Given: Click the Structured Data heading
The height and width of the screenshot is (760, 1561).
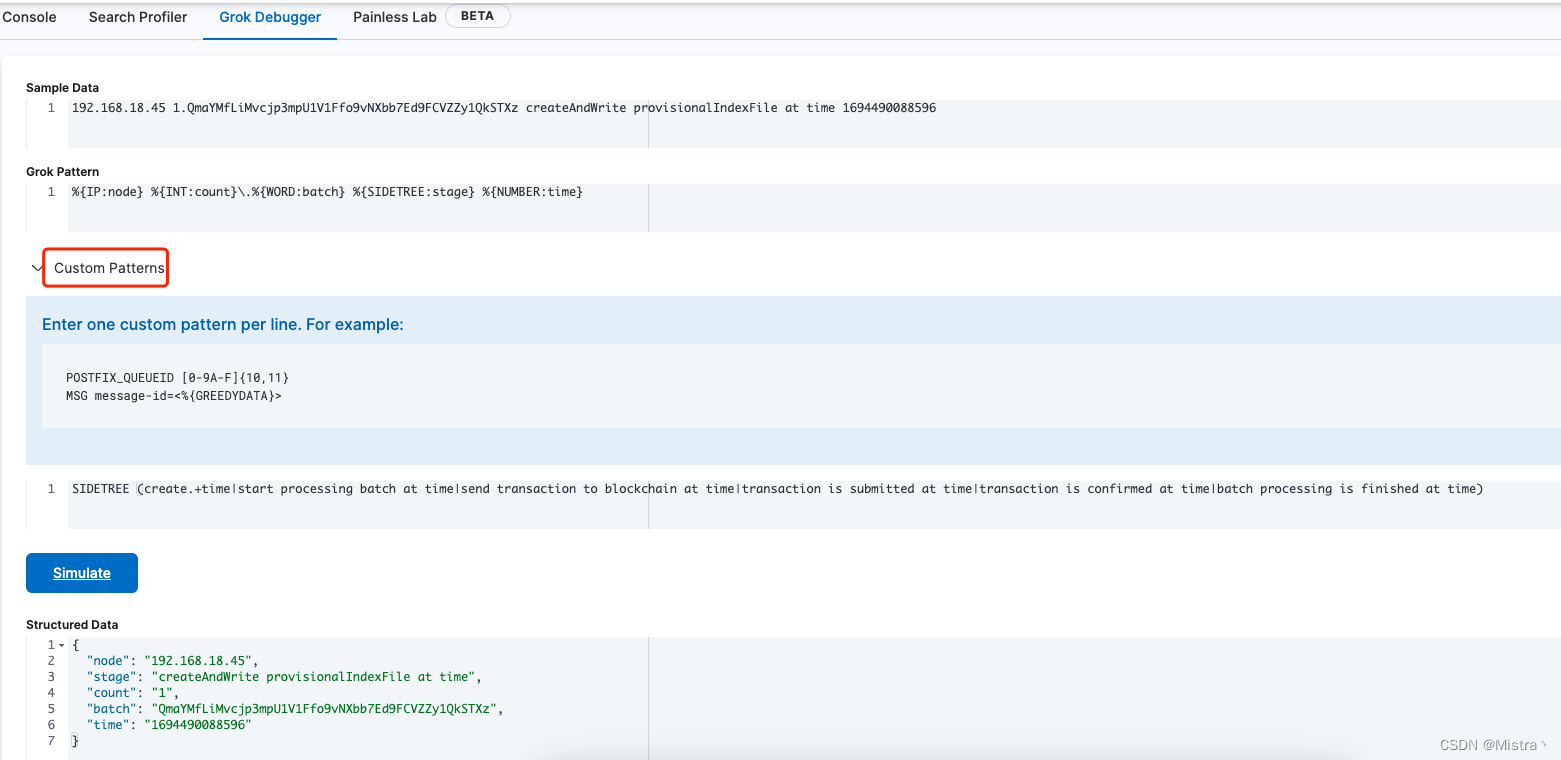Looking at the screenshot, I should [72, 625].
